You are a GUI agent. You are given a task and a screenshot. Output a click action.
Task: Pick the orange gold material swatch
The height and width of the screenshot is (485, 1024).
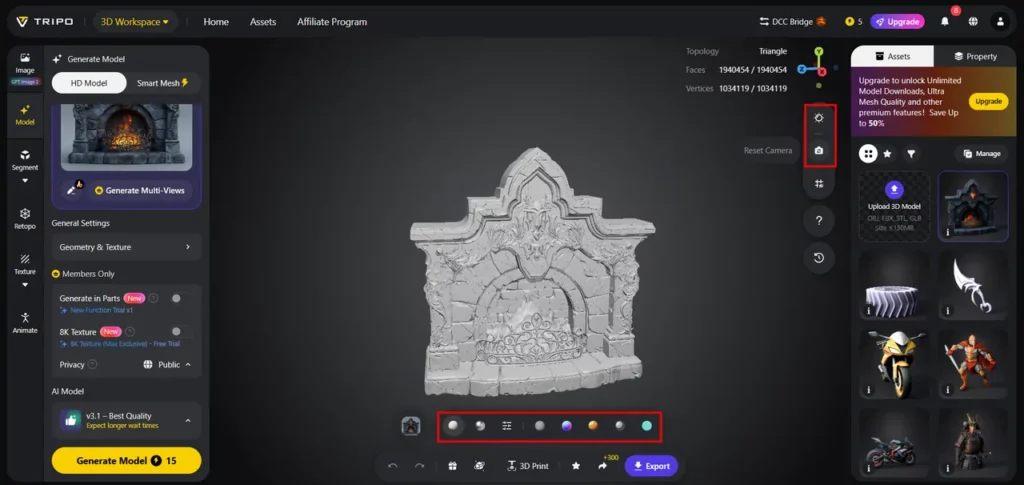pyautogui.click(x=593, y=426)
